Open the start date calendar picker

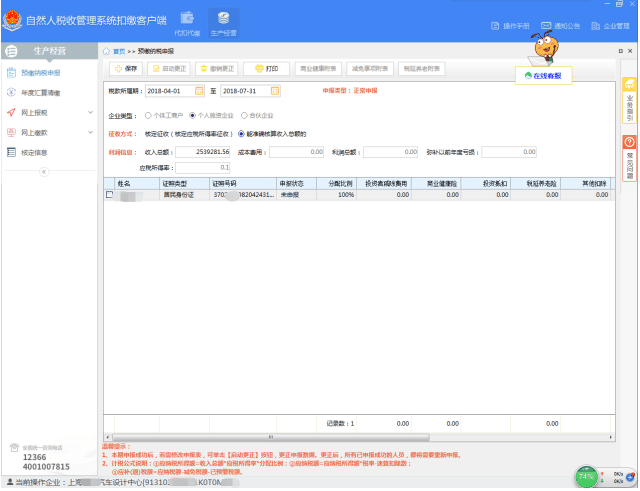199,91
